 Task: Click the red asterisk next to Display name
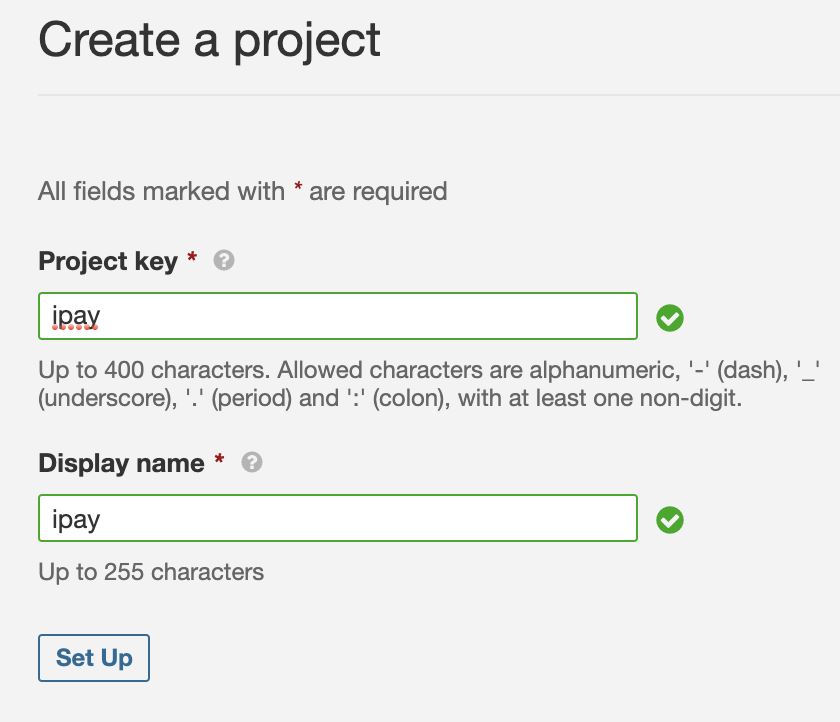(219, 463)
